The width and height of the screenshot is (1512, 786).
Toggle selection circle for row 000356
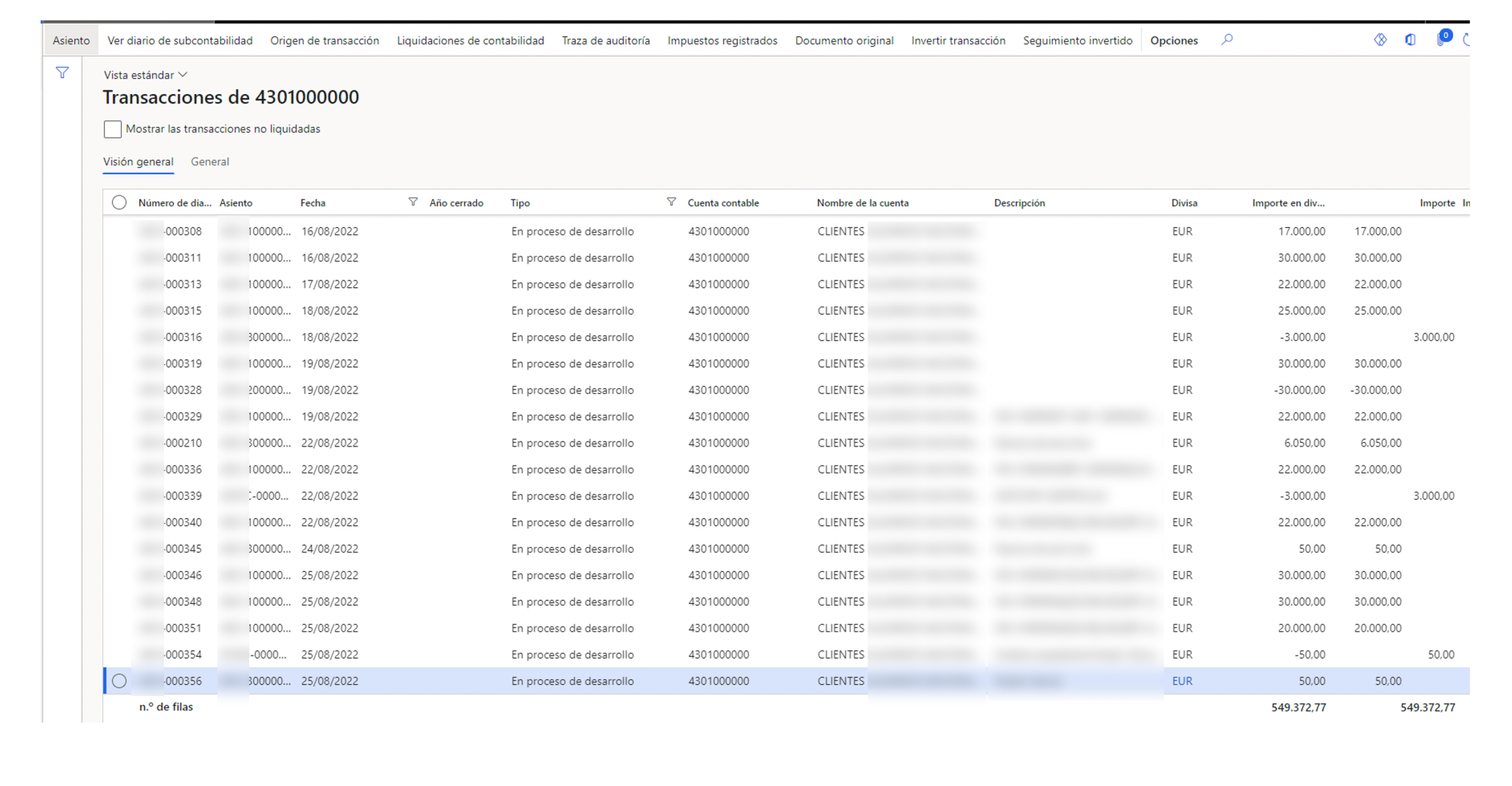click(x=119, y=681)
